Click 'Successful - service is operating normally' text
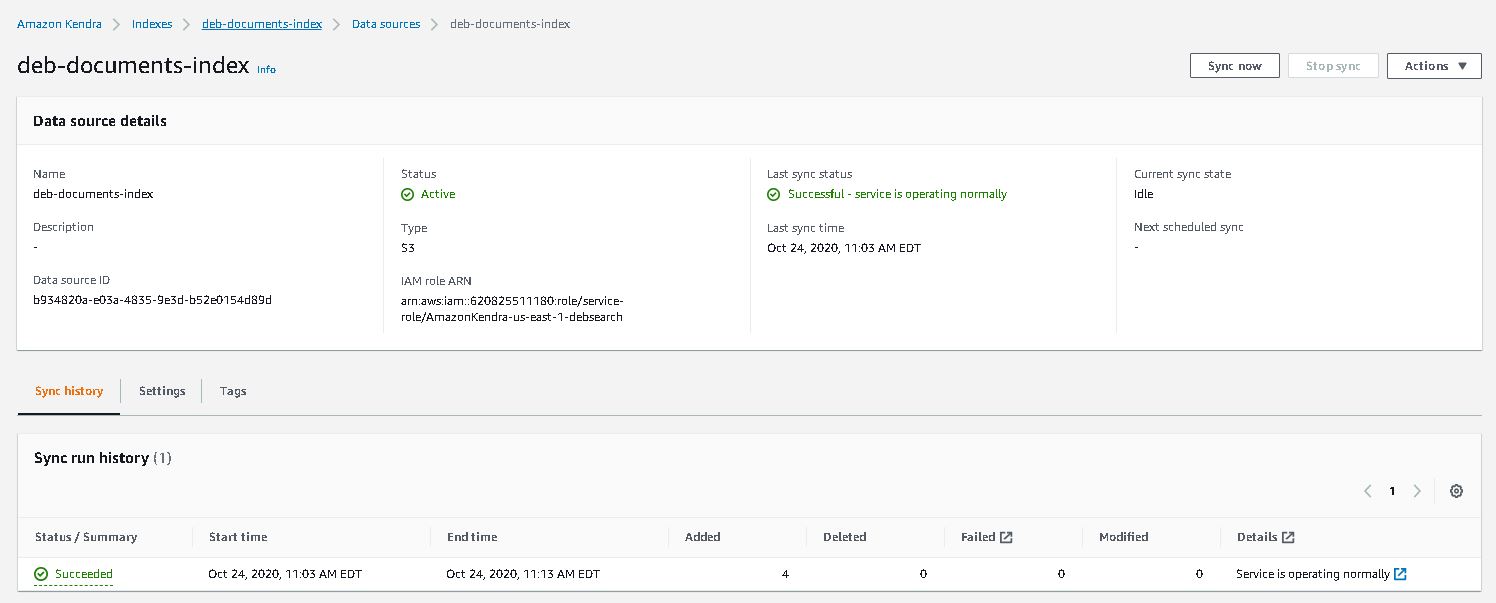1496x603 pixels. pyautogui.click(x=897, y=194)
